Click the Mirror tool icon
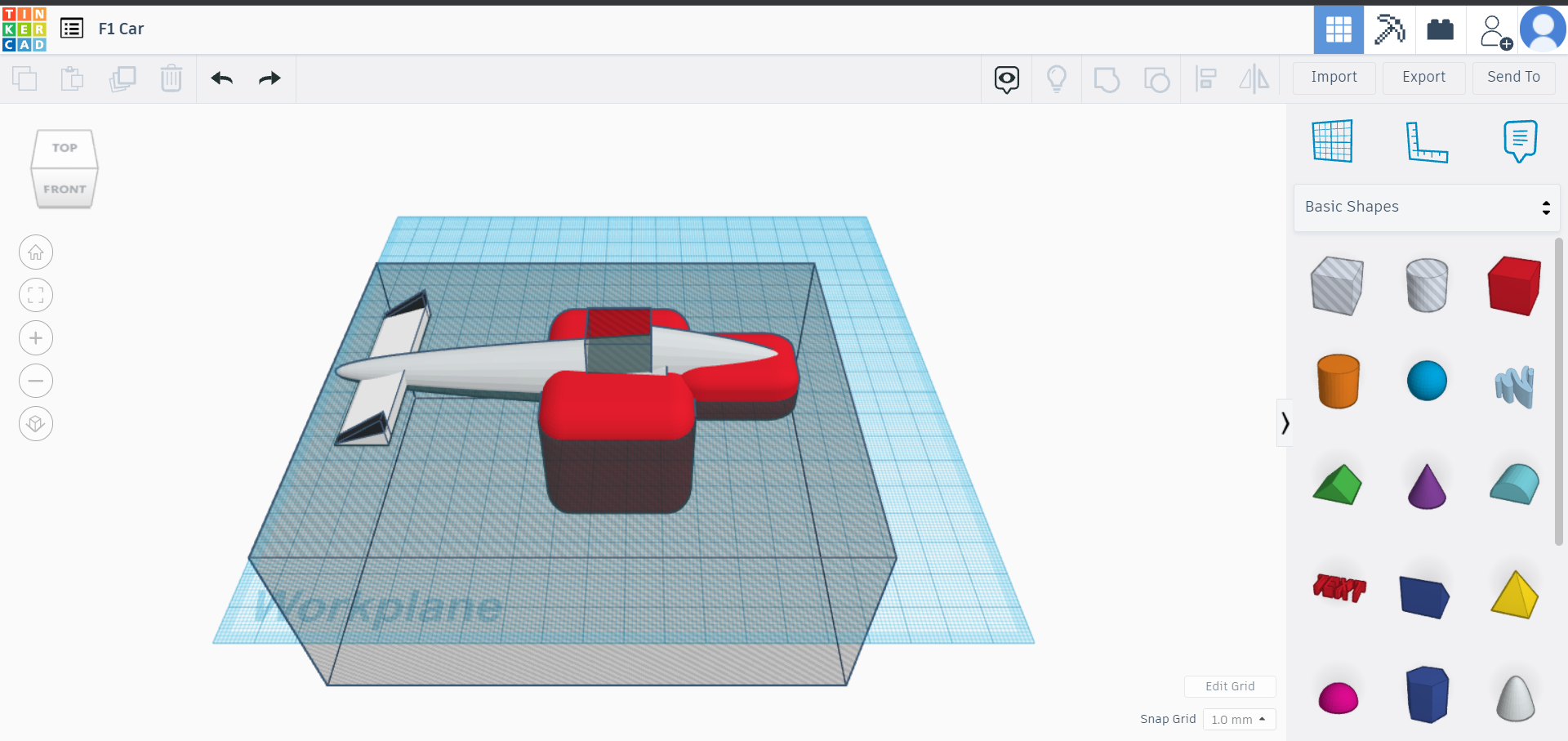This screenshot has width=1568, height=741. (1254, 79)
